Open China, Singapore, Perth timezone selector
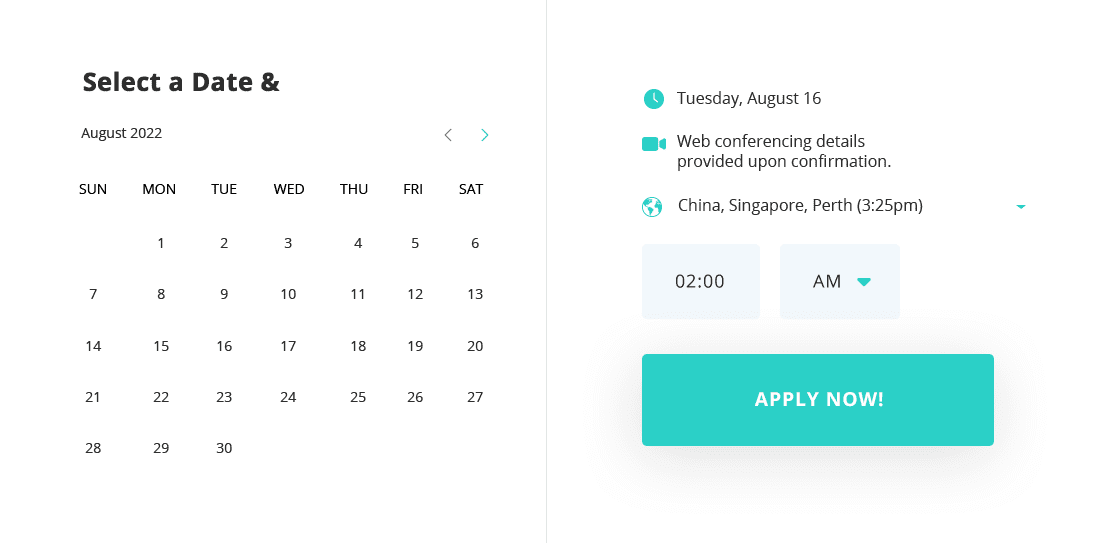1119x543 pixels. point(800,205)
